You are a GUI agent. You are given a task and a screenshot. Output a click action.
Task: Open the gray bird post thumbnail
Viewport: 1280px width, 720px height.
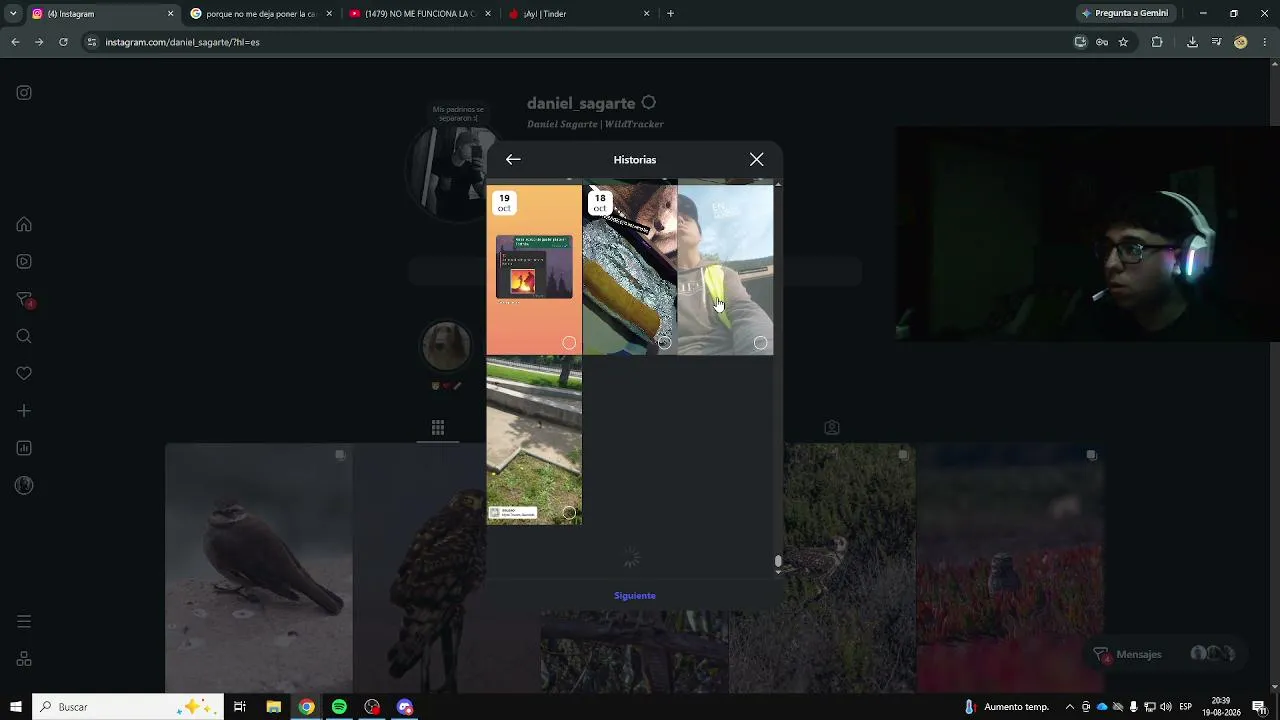(x=259, y=568)
